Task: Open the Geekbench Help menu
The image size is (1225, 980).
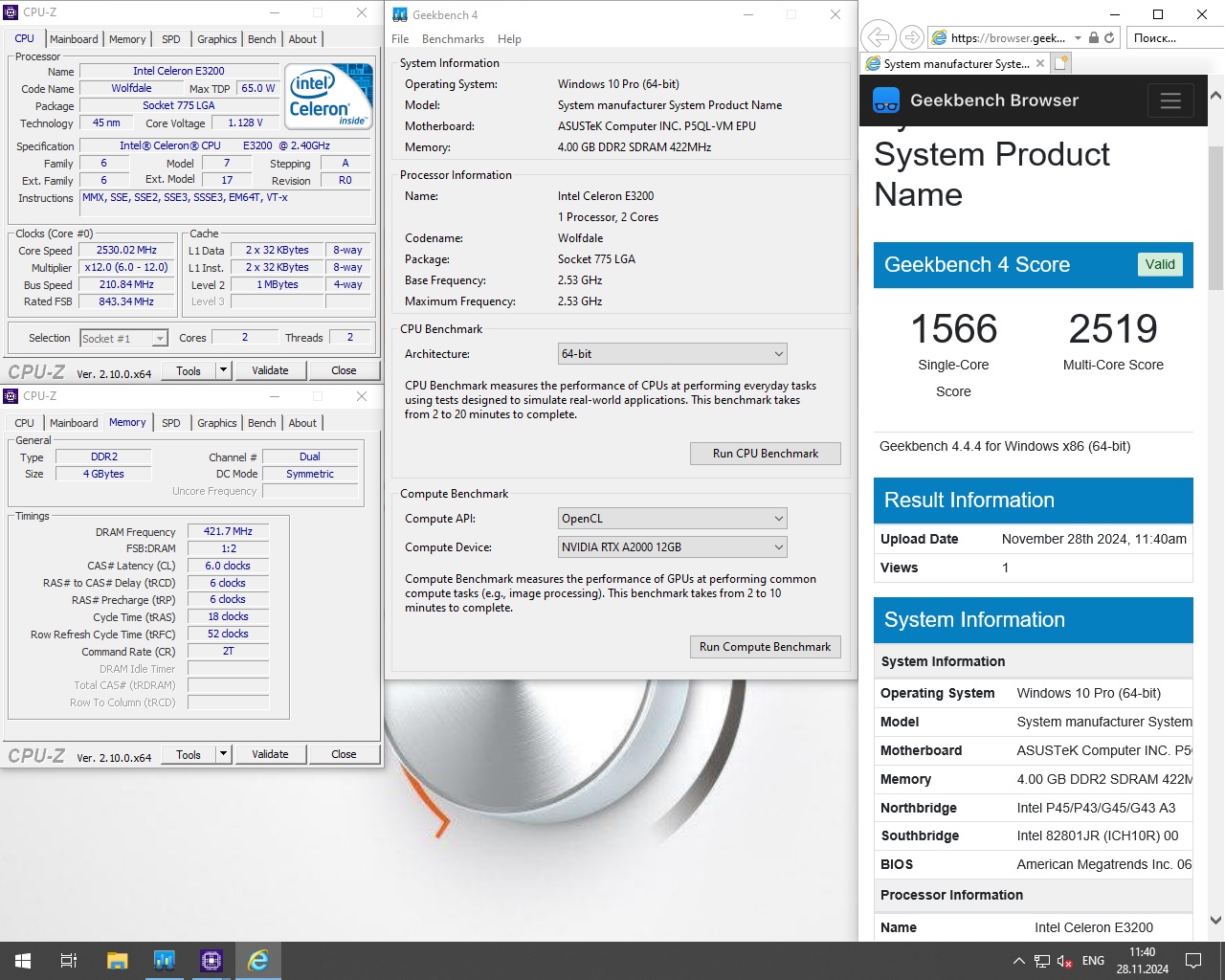Action: click(509, 39)
